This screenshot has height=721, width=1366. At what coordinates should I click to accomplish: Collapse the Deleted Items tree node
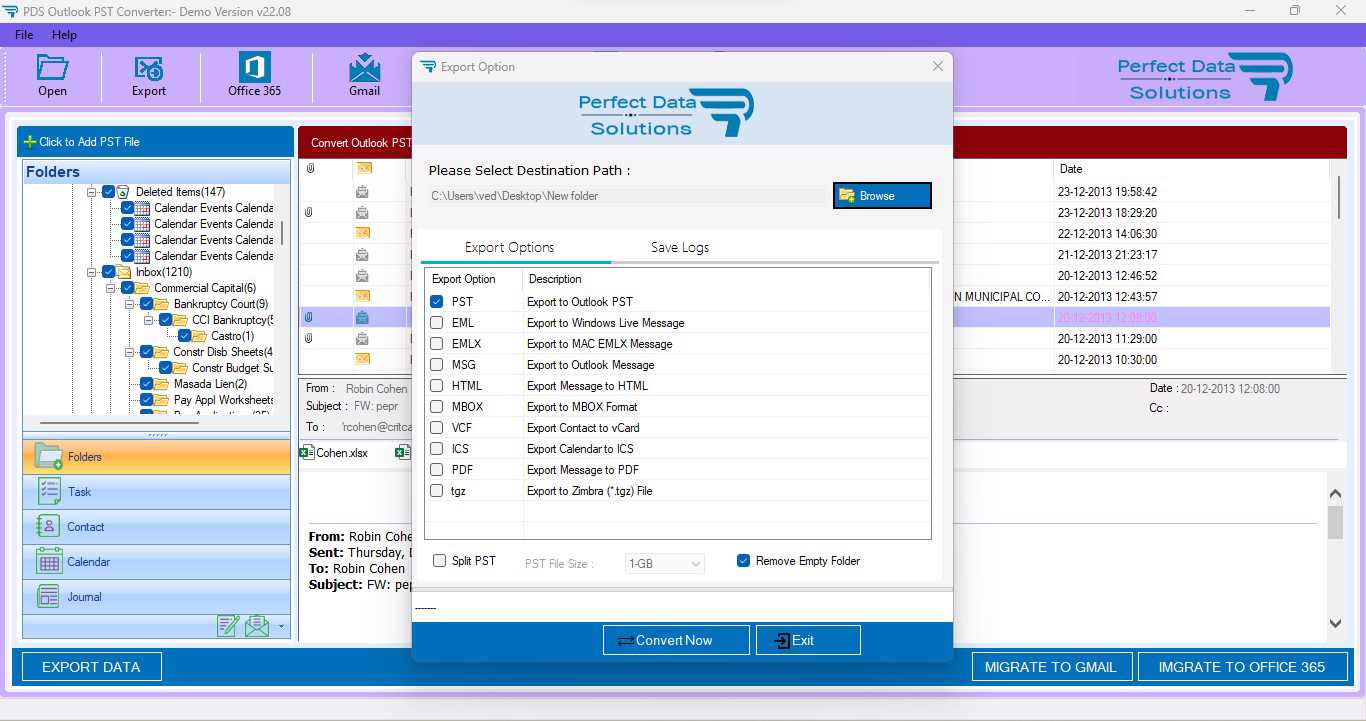tap(92, 192)
